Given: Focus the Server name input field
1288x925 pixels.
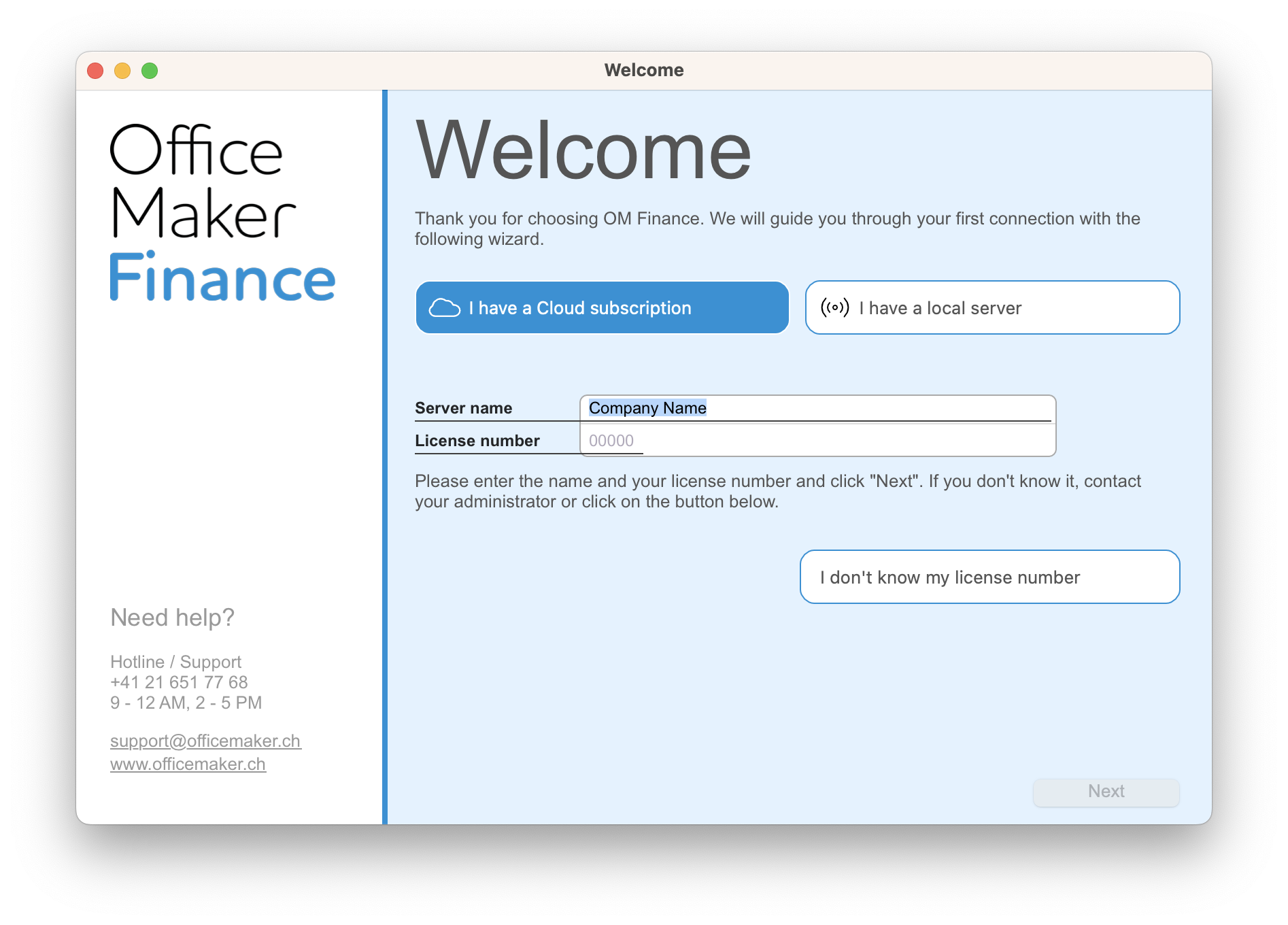Looking at the screenshot, I should pyautogui.click(x=817, y=408).
